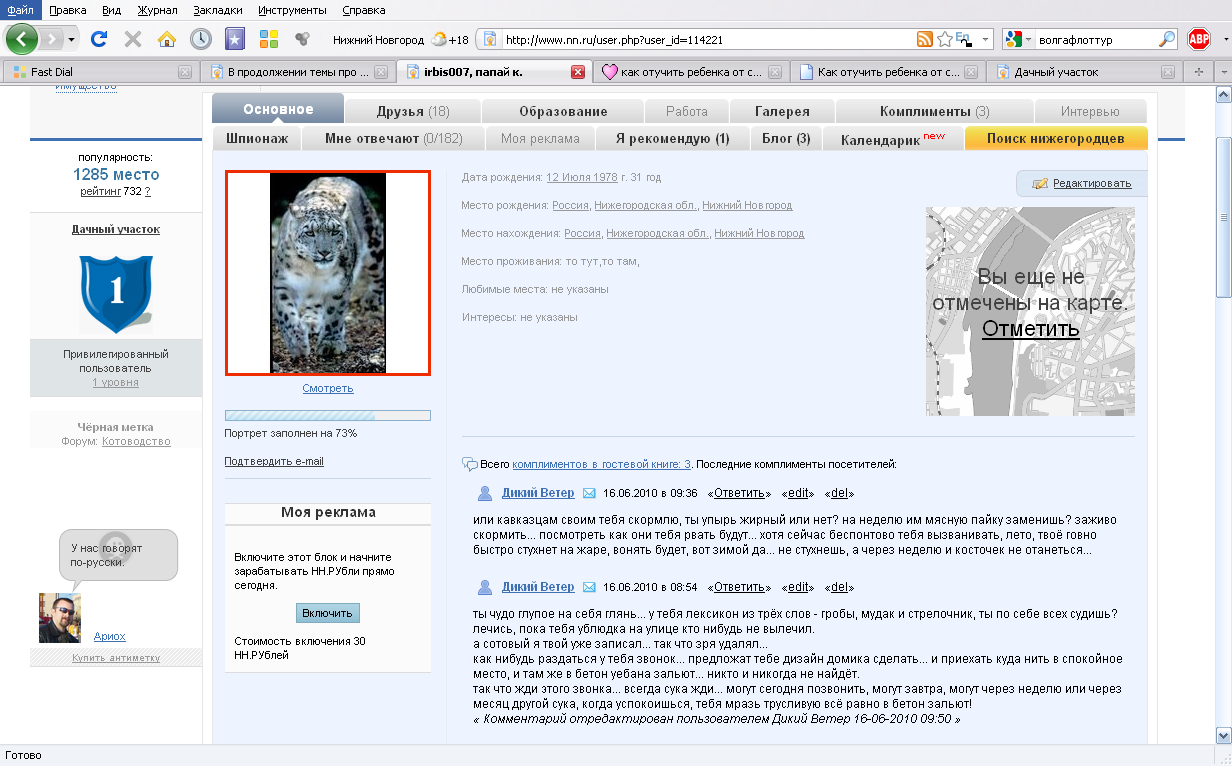The width and height of the screenshot is (1232, 766).
Task: Open the Календарик tab
Action: click(893, 139)
